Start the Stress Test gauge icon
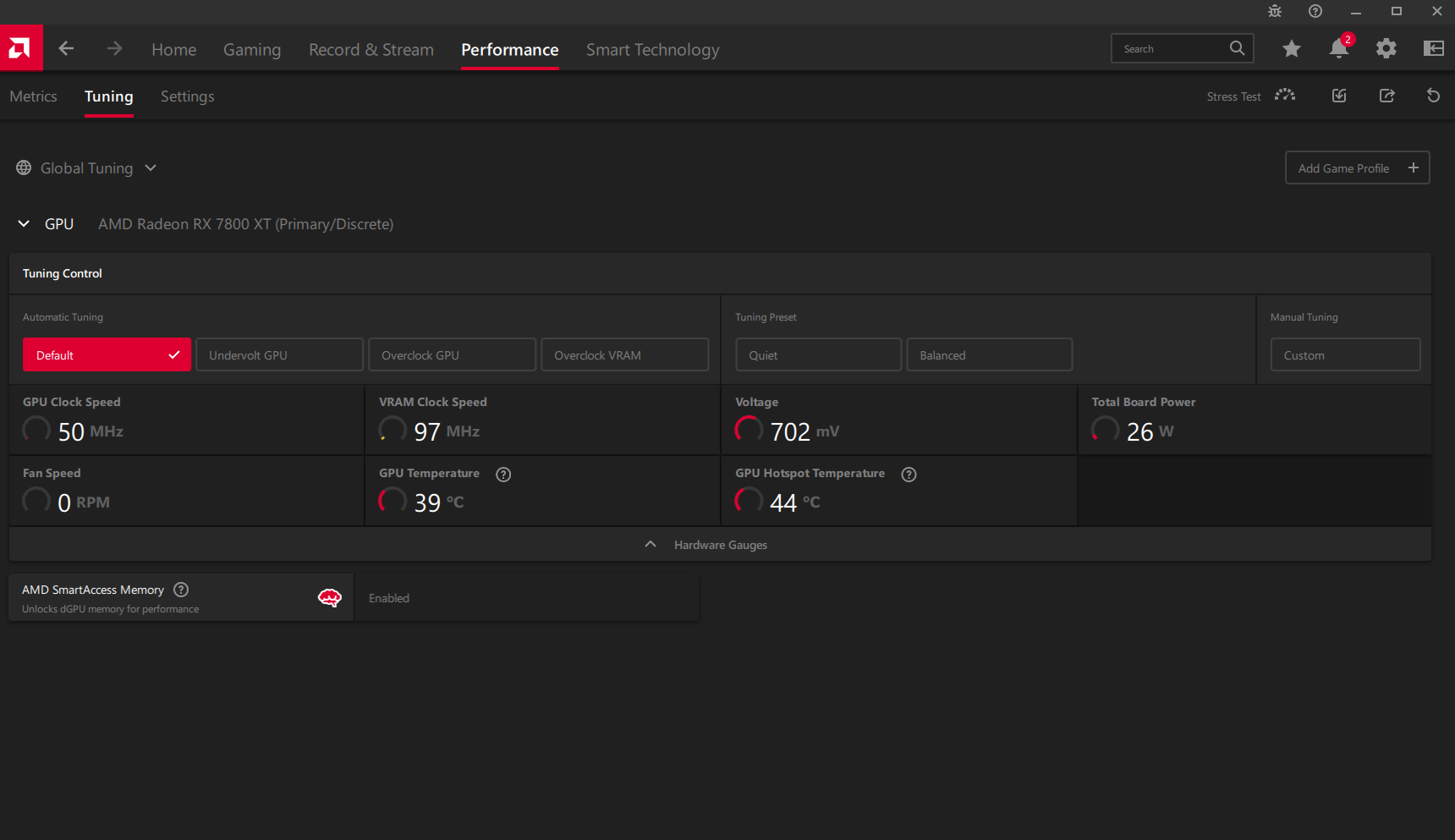The height and width of the screenshot is (840, 1455). (x=1285, y=96)
